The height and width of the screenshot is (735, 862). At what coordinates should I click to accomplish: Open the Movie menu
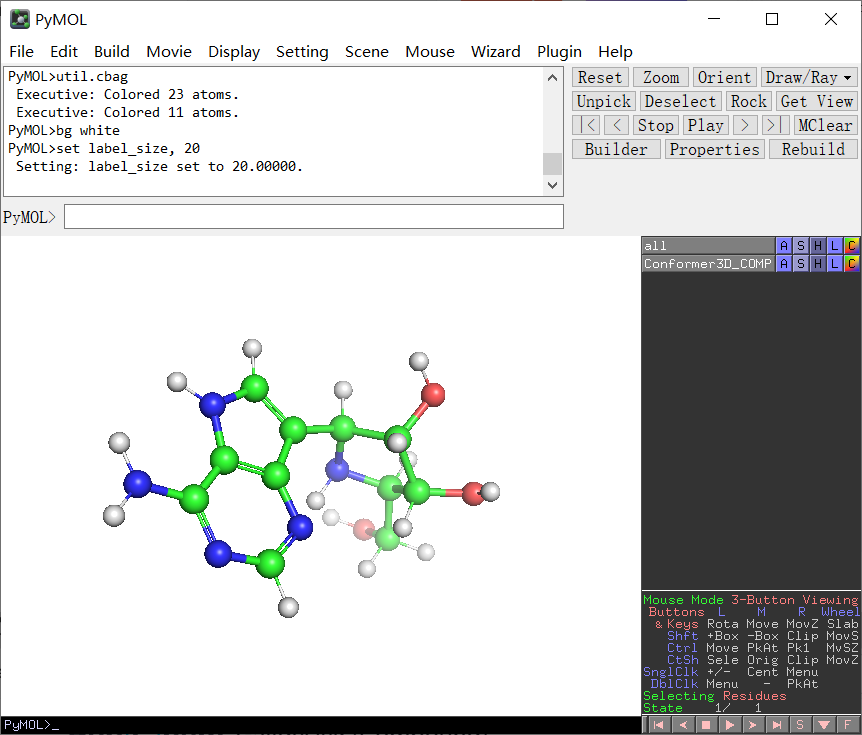pyautogui.click(x=169, y=52)
